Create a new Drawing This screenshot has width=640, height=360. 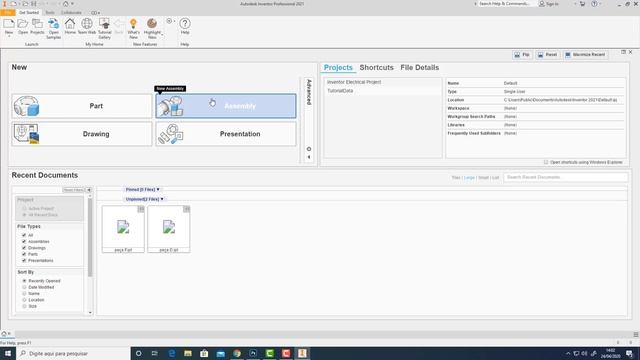(82, 134)
